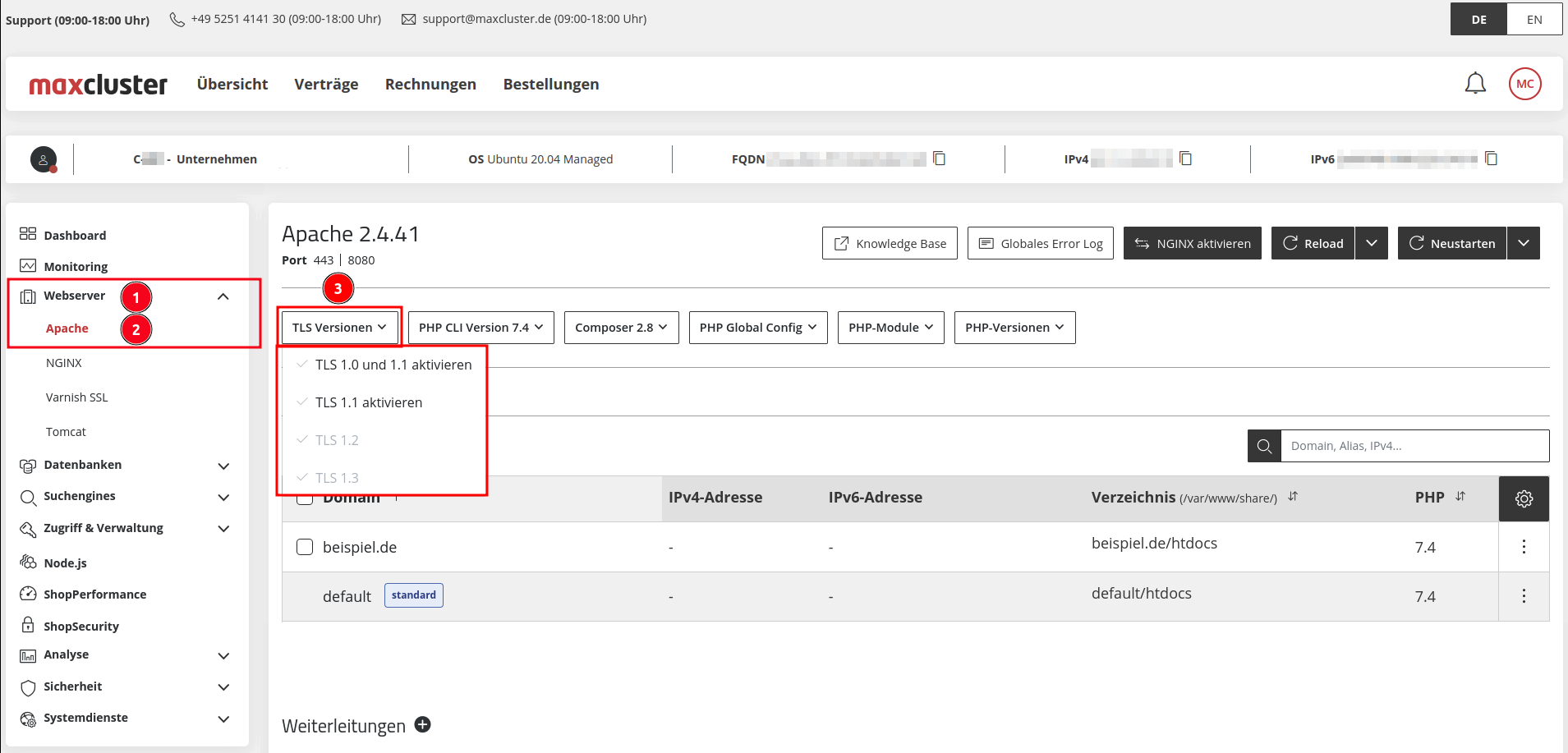The width and height of the screenshot is (1568, 753).
Task: Expand Zugriff & Verwaltung section
Action: [223, 528]
